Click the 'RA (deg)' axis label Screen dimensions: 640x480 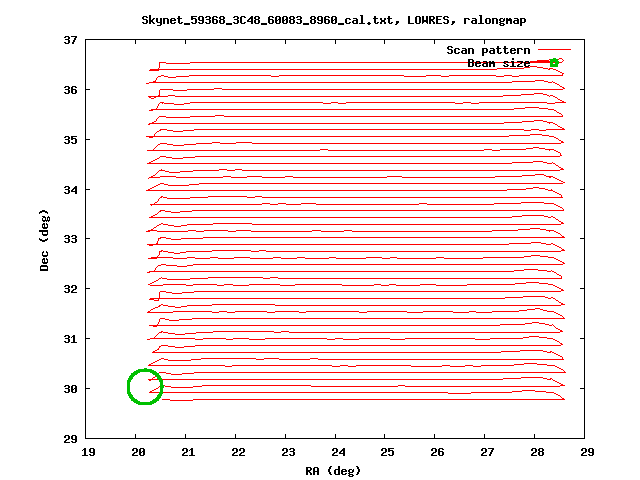(333, 471)
